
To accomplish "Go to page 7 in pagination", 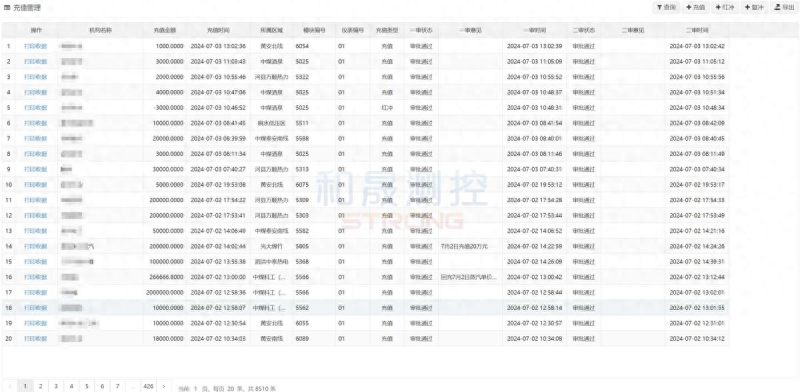I will [x=117, y=386].
